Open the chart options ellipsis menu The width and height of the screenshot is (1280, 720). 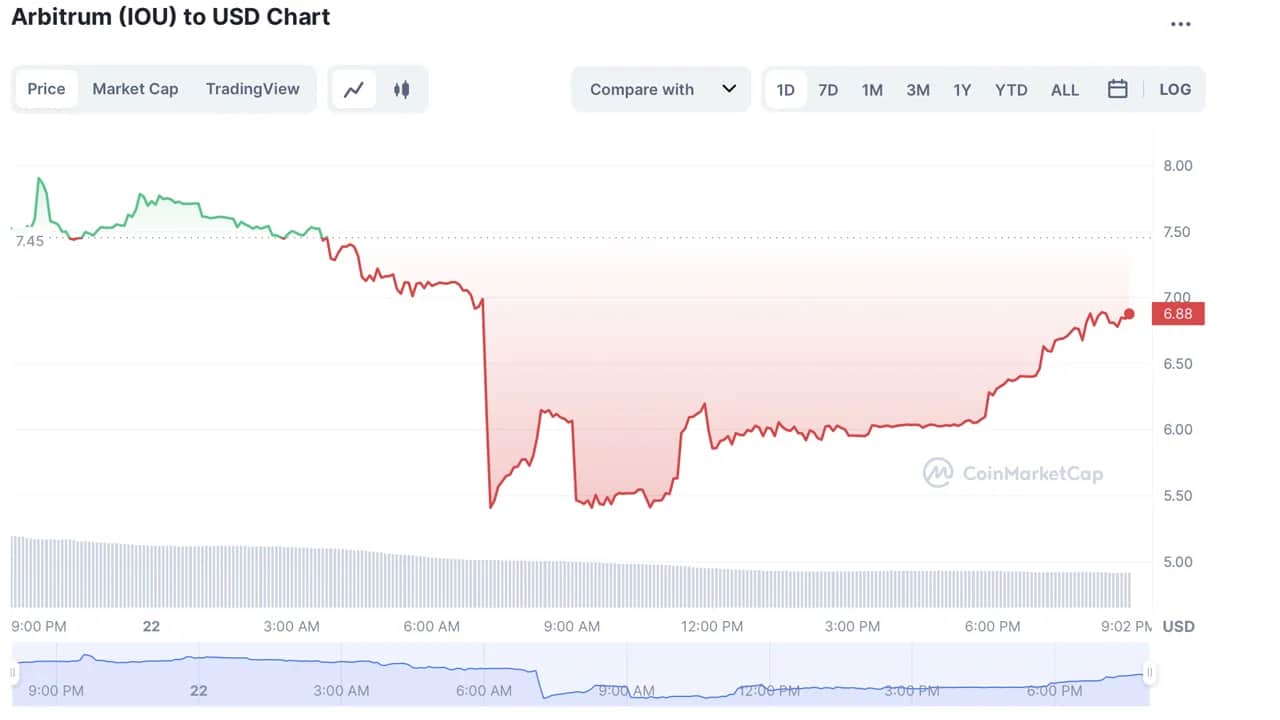coord(1181,23)
